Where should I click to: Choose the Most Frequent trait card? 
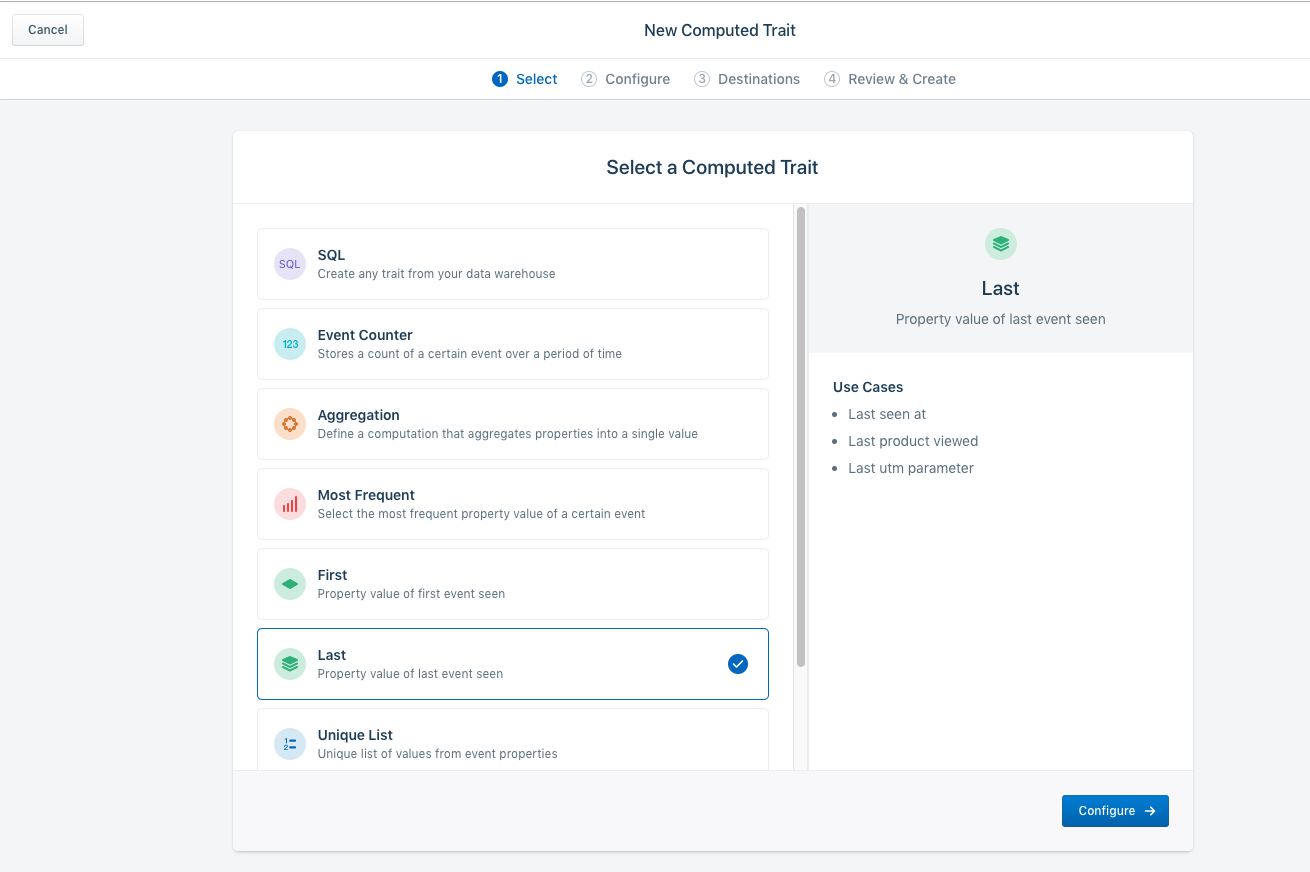pyautogui.click(x=512, y=504)
